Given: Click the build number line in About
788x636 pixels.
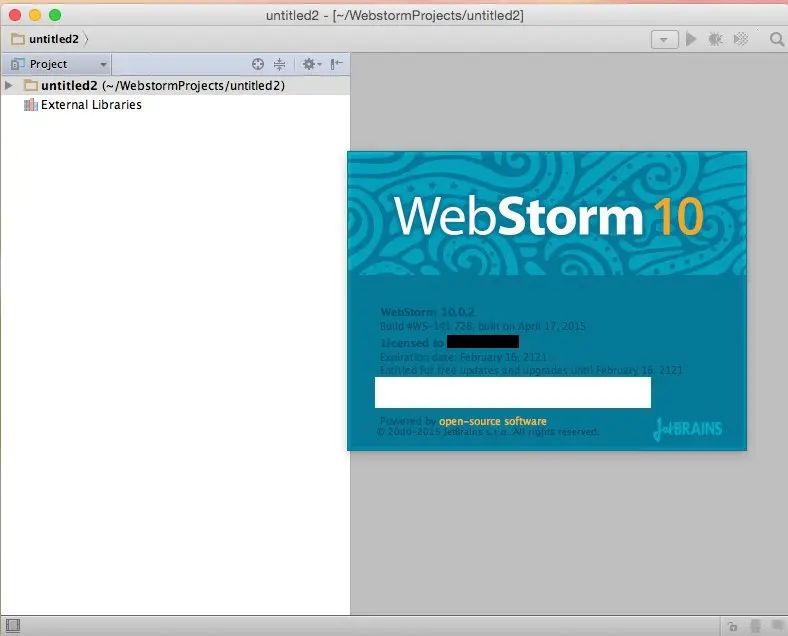Looking at the screenshot, I should [x=482, y=326].
